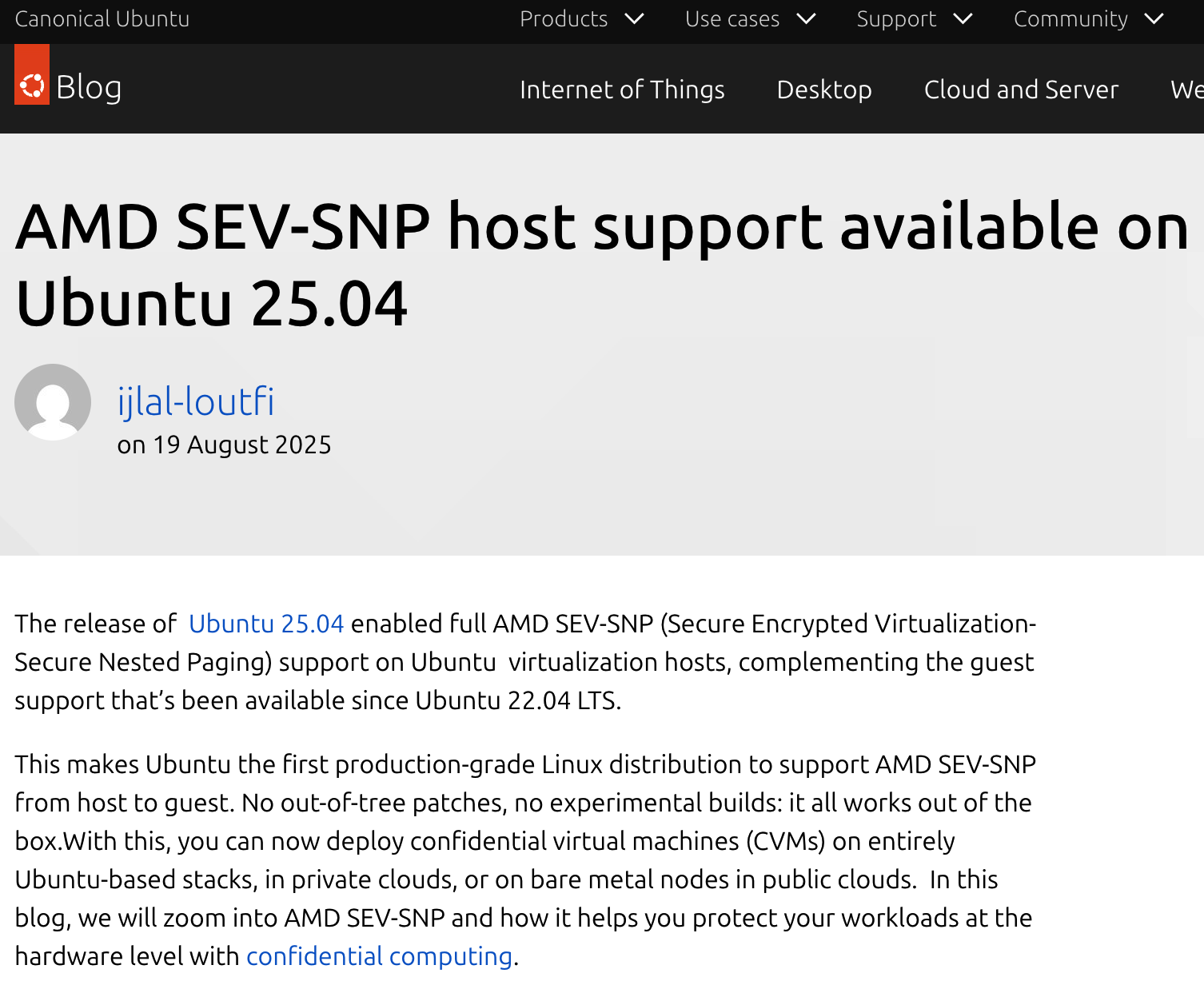Select the Internet of Things category
The width and height of the screenshot is (1204, 985).
pyautogui.click(x=622, y=90)
